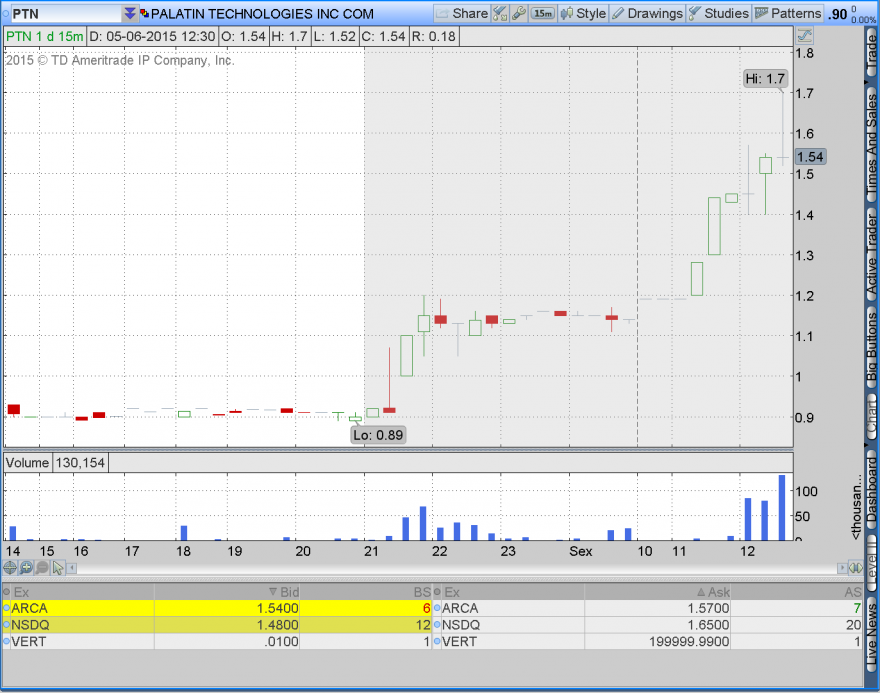Expand the symbol selector dropdown arrow
The image size is (880, 693).
tap(130, 13)
